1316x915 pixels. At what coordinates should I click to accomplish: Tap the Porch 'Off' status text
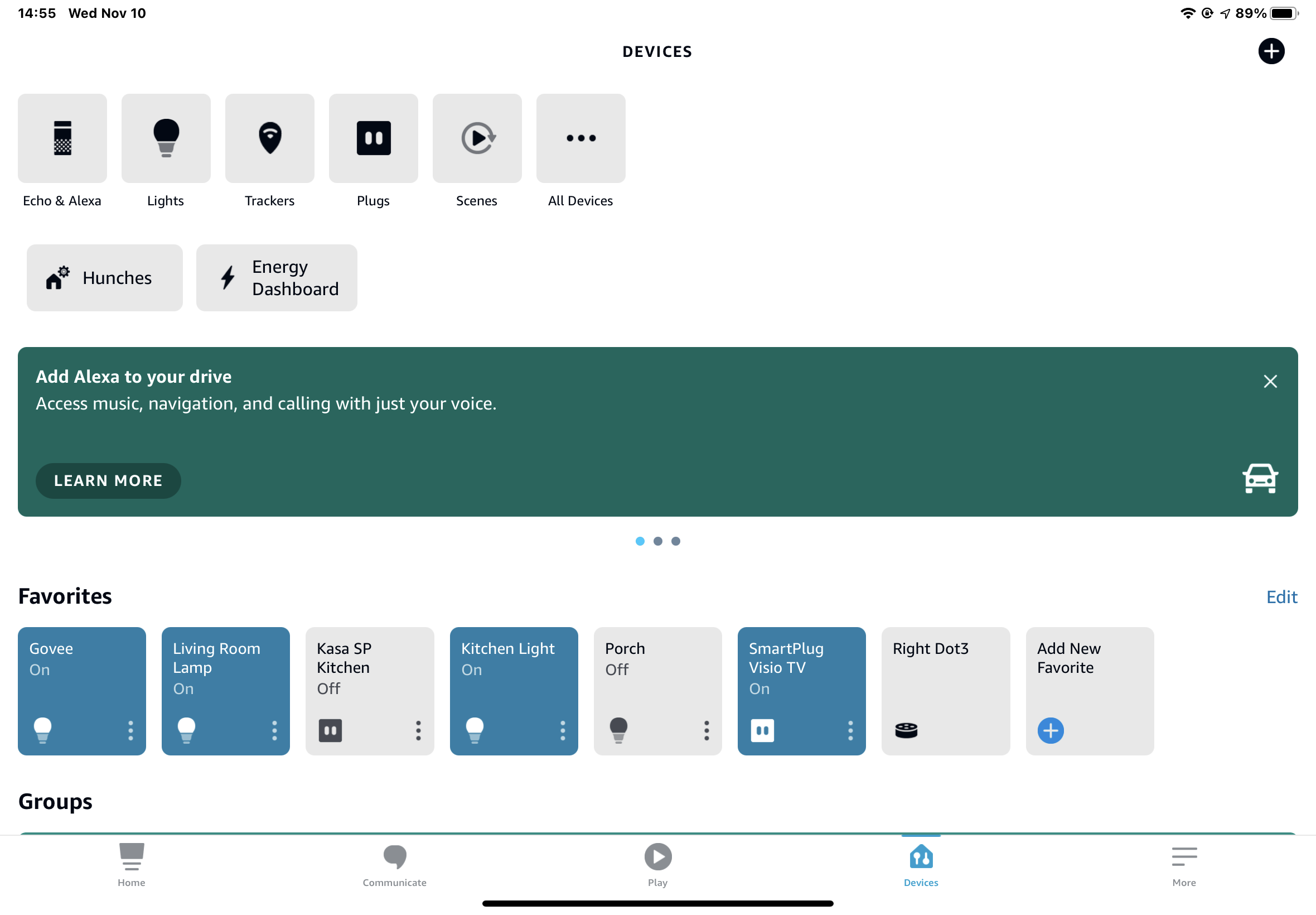617,670
